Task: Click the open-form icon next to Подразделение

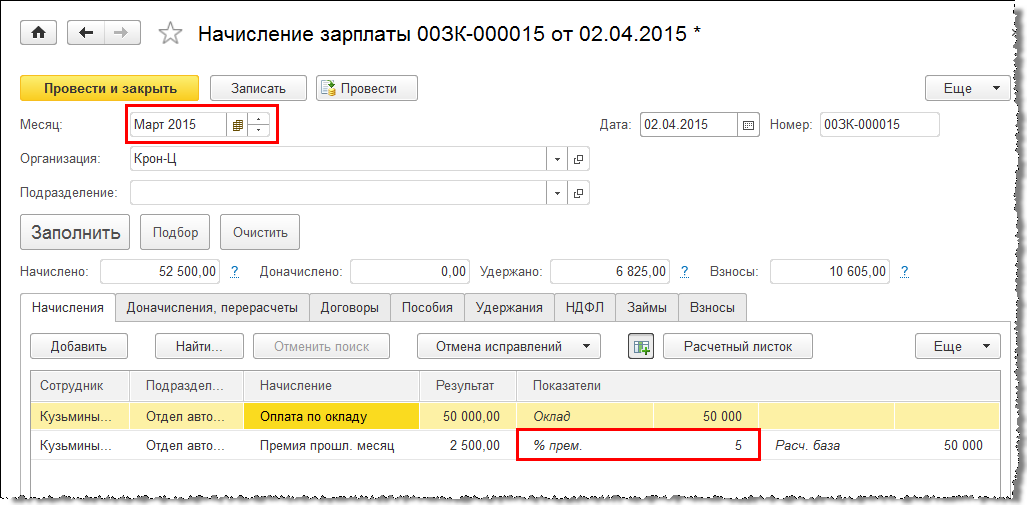Action: click(578, 192)
